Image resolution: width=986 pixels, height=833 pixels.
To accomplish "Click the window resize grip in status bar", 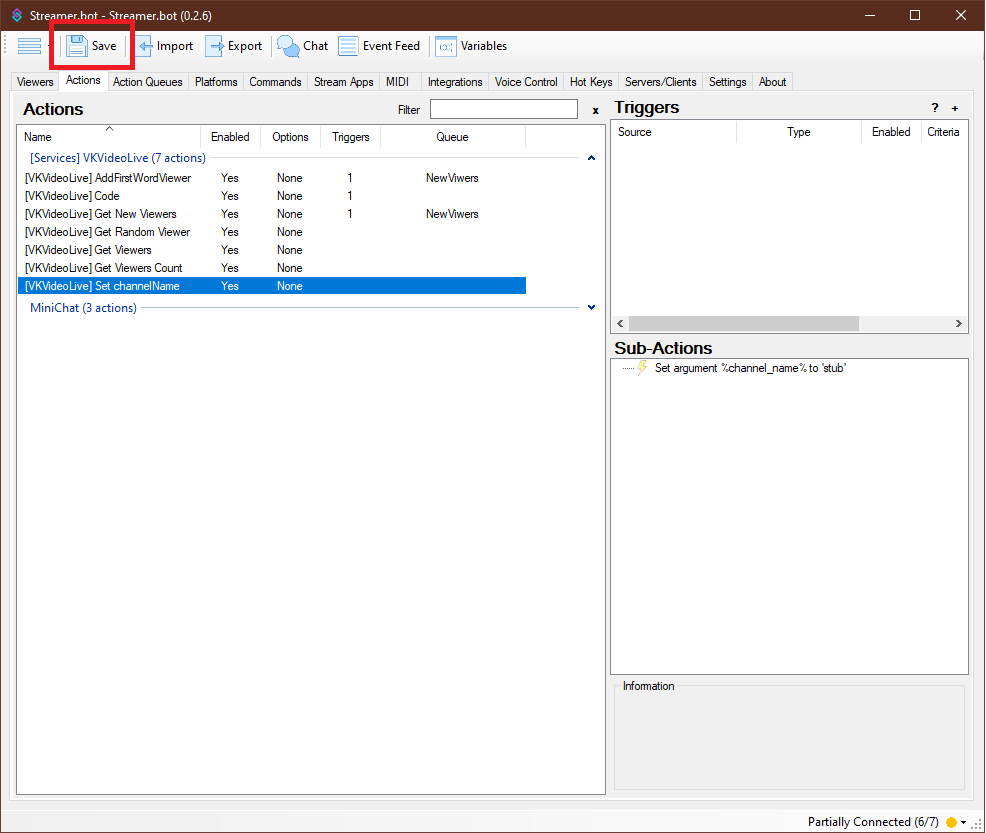I will (x=977, y=825).
